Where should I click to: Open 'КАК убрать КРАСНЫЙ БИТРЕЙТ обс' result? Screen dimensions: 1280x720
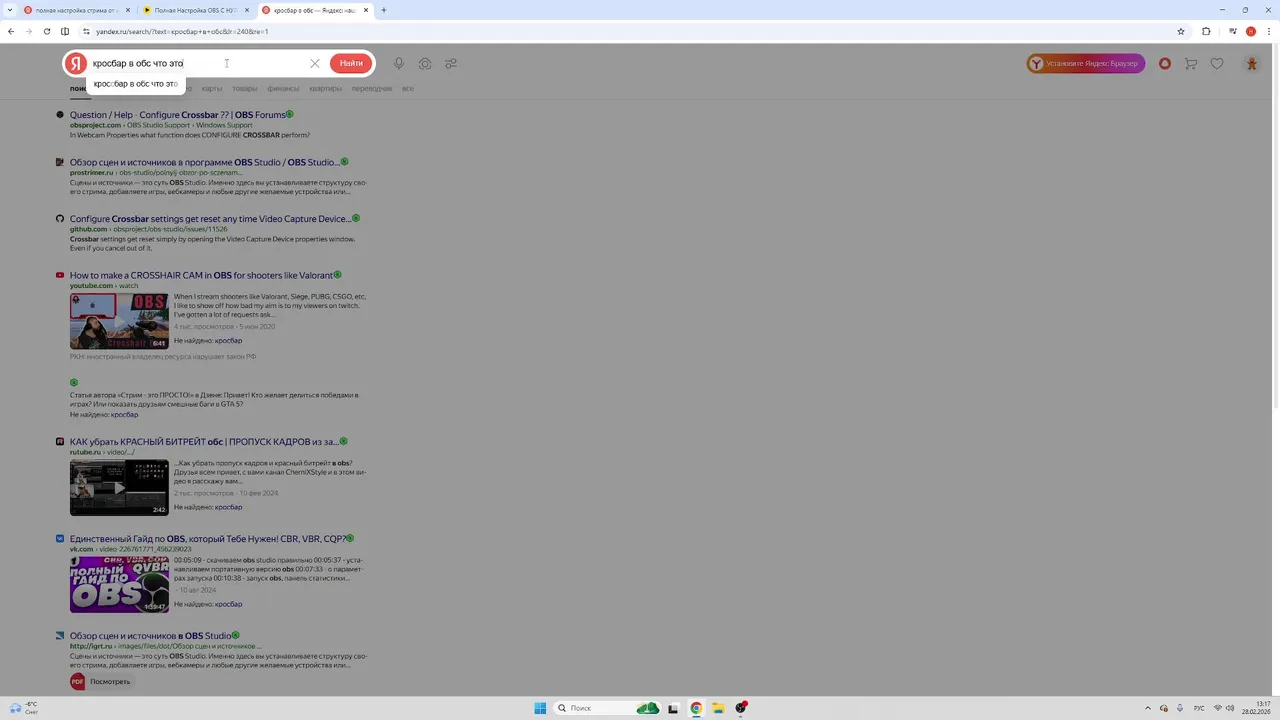coord(204,442)
